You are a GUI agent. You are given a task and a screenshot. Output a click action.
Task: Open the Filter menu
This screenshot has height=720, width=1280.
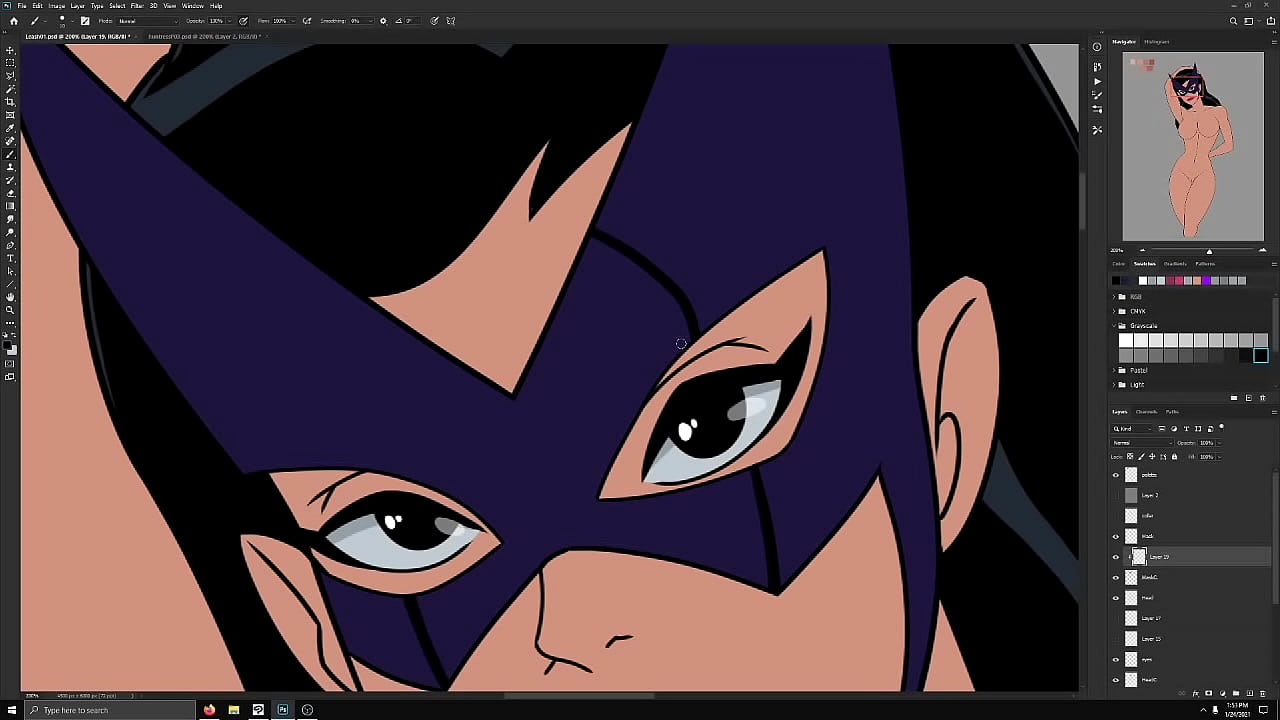coord(137,6)
